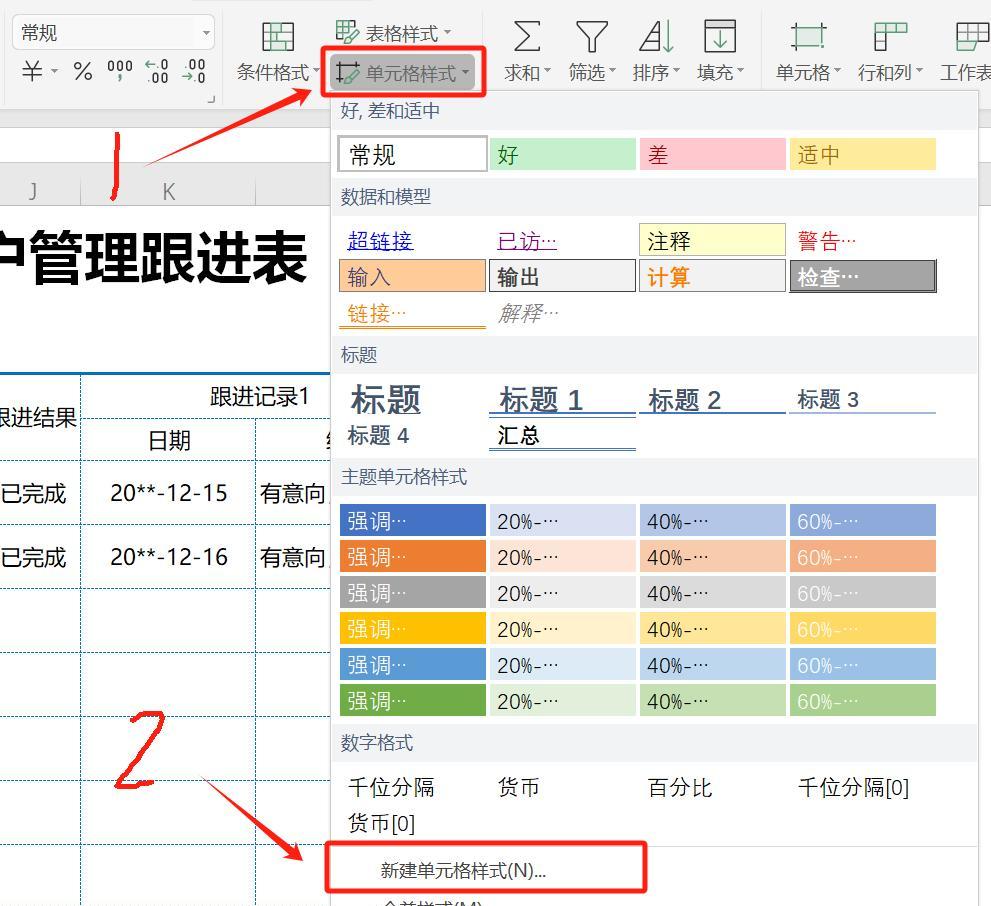Expand the currency symbol dropdown arrow

click(x=54, y=71)
